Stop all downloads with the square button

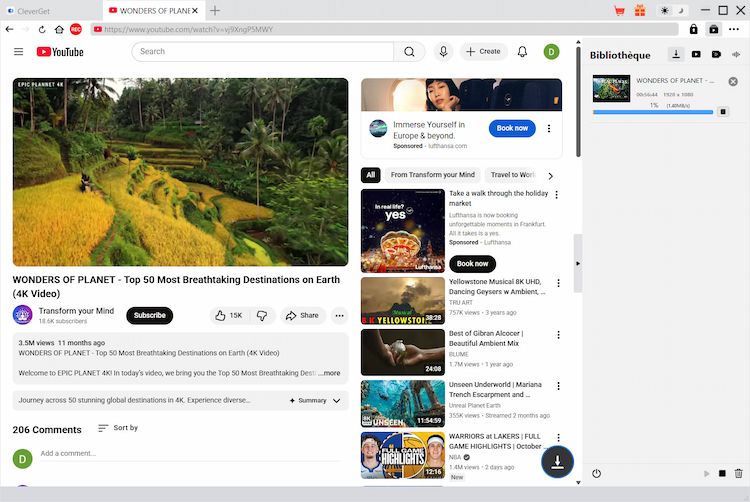723,473
